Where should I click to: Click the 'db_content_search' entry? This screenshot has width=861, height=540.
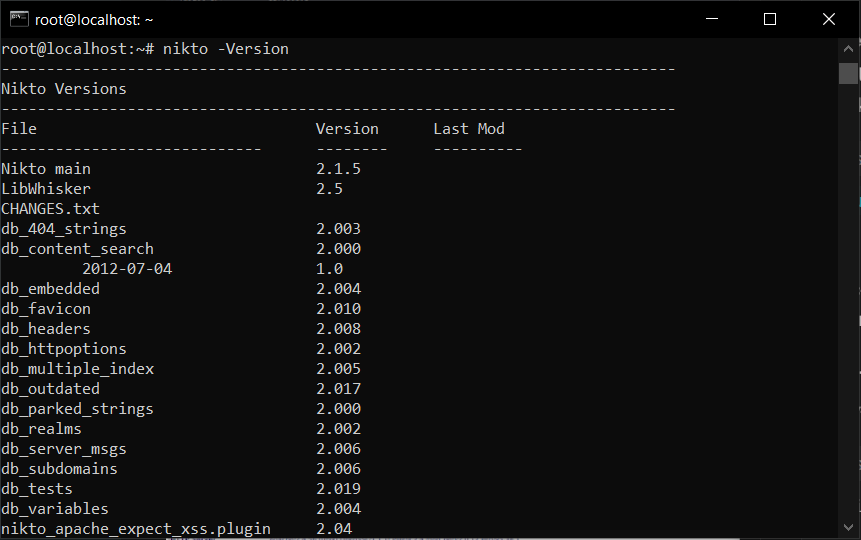tap(77, 249)
